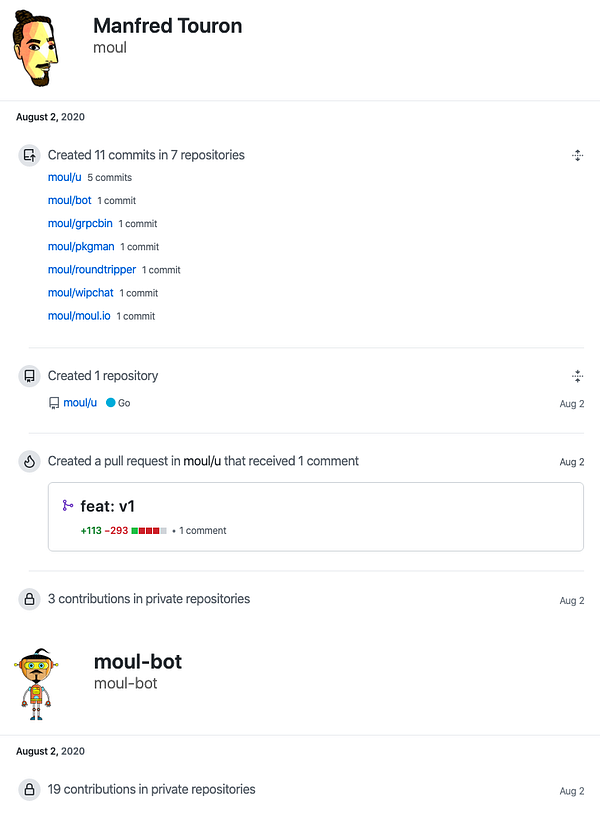
Task: Click the repository created icon
Action: point(30,376)
